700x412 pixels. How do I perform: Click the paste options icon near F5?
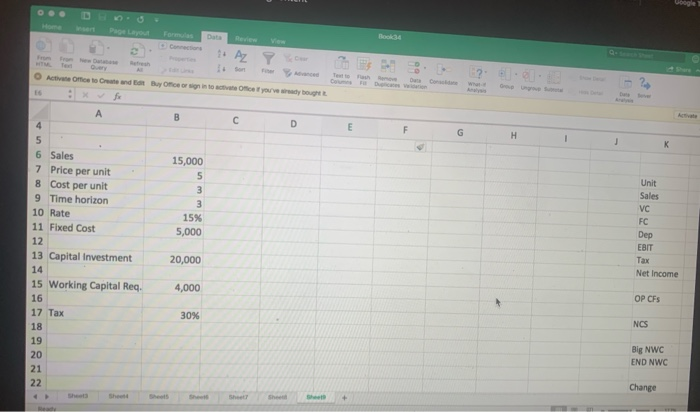420,147
